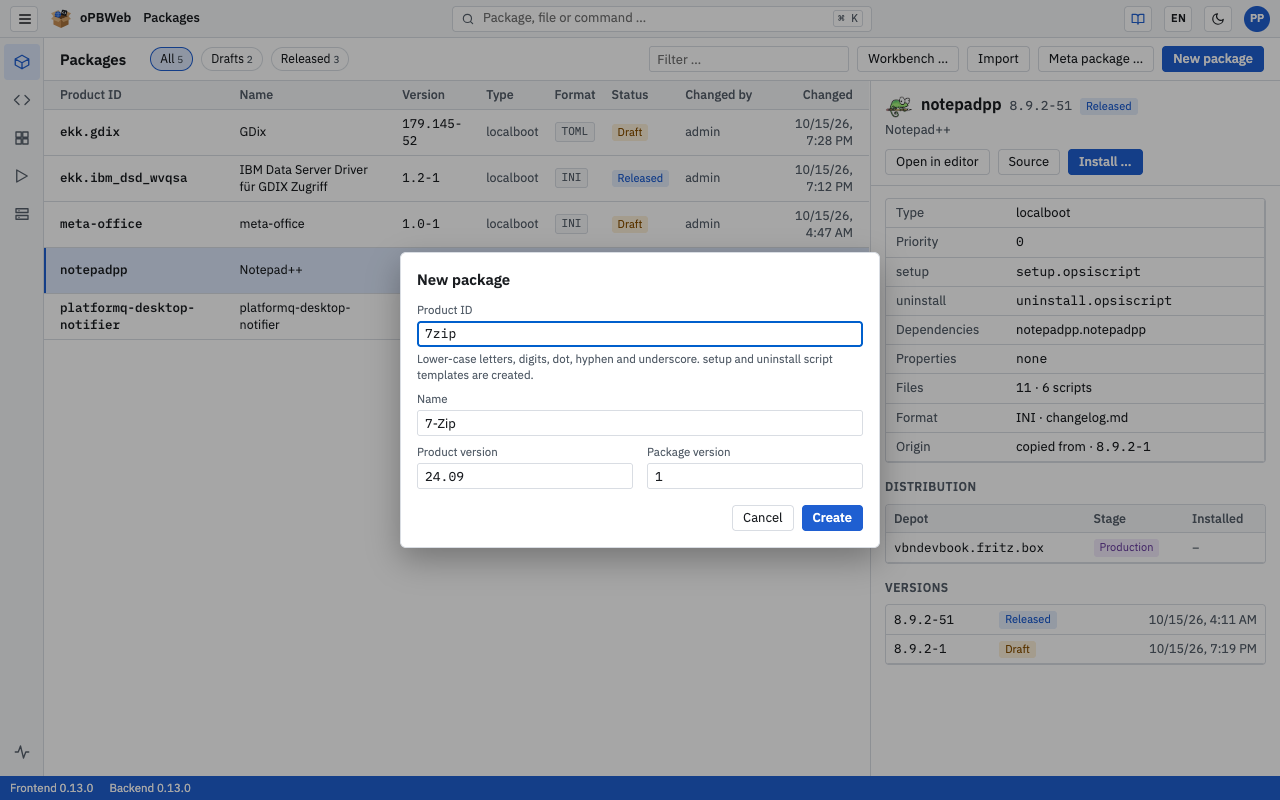The height and width of the screenshot is (800, 1280).
Task: Click the Import button
Action: point(998,59)
